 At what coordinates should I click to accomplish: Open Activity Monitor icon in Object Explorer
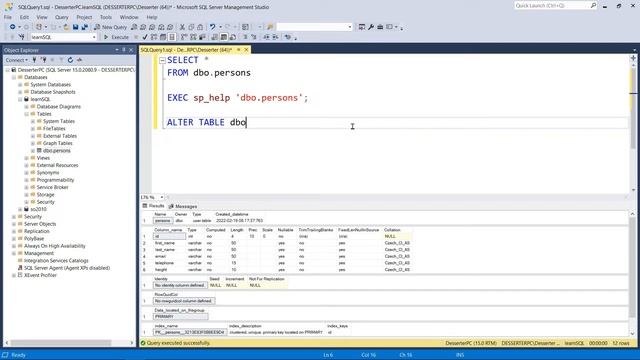(79, 60)
